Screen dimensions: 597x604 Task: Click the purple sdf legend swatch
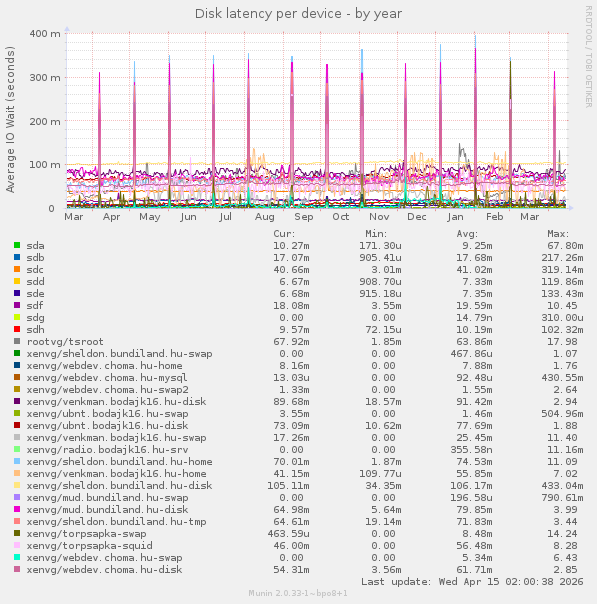point(17,305)
